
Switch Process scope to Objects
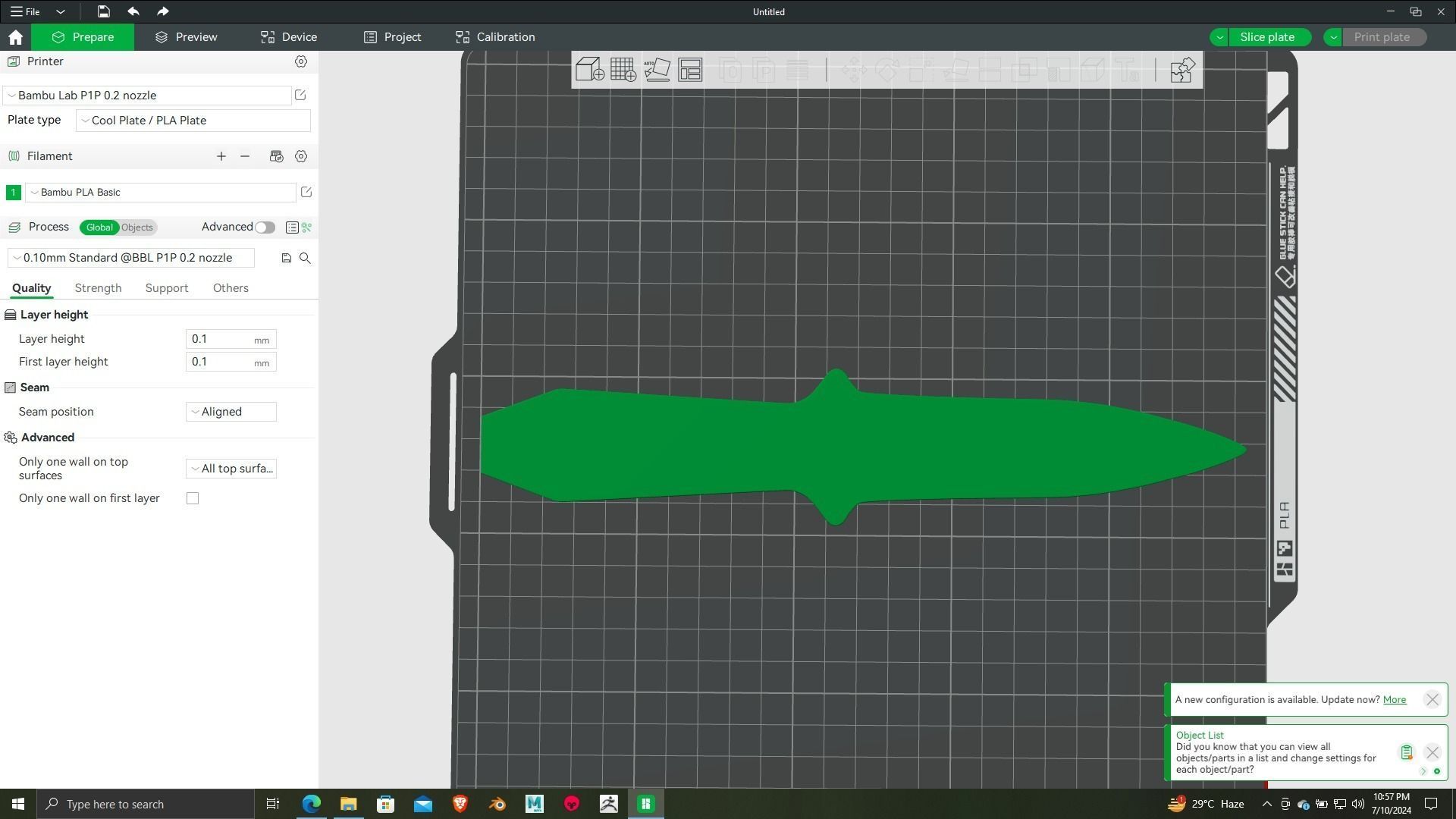coord(137,227)
